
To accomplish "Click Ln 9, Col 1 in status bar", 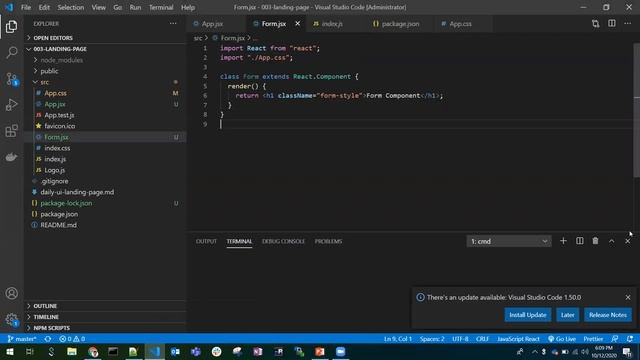I will click(x=398, y=339).
